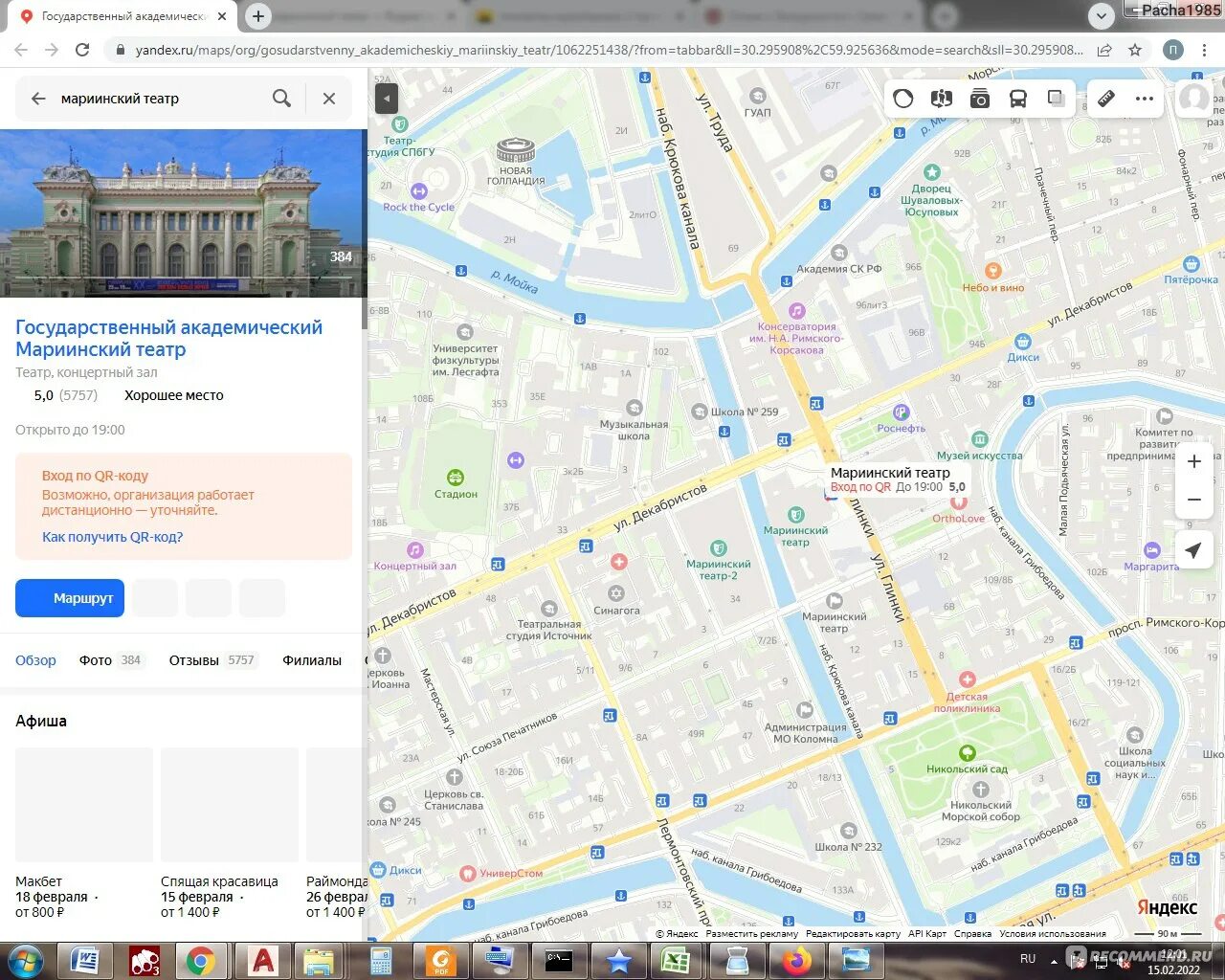Screen dimensions: 1225x980
Task: Zoom in with the plus button
Action: [1193, 461]
